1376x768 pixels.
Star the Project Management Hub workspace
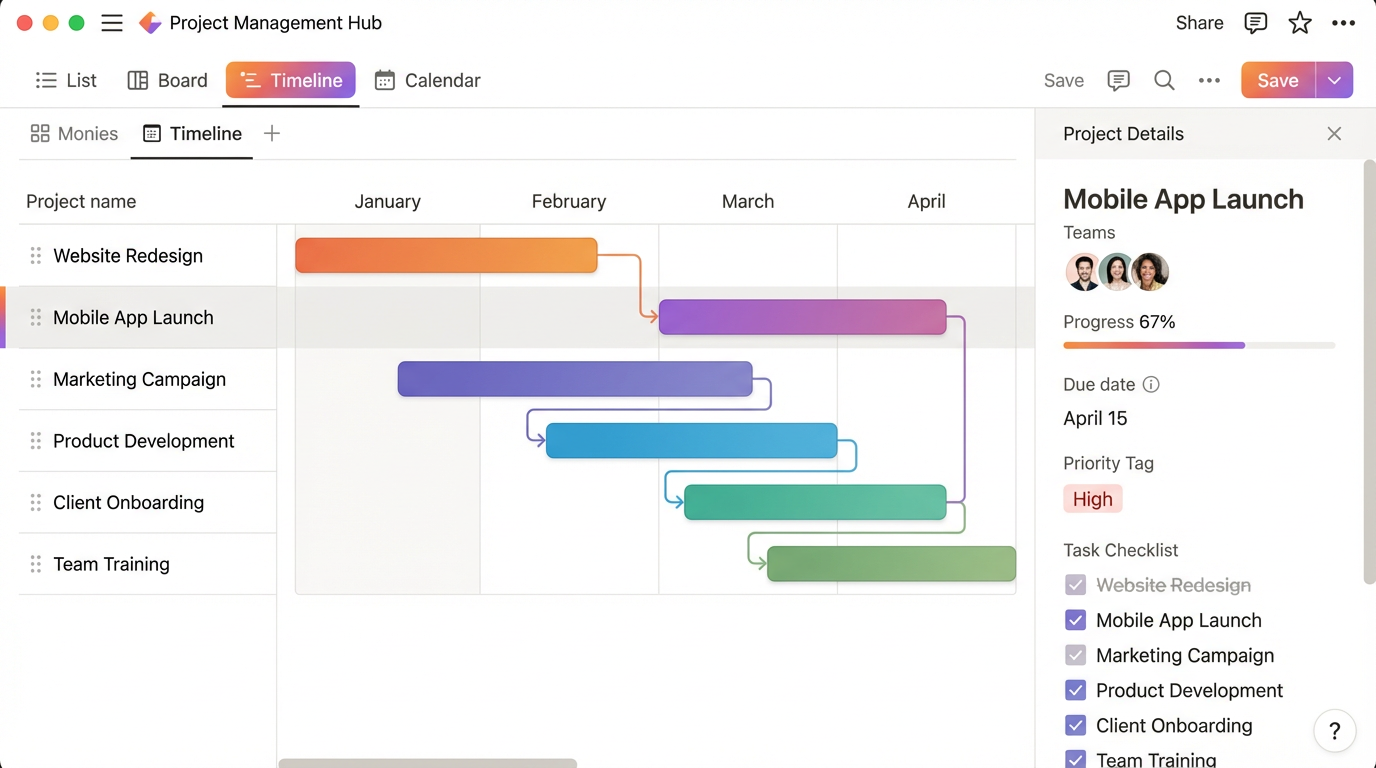click(1299, 22)
